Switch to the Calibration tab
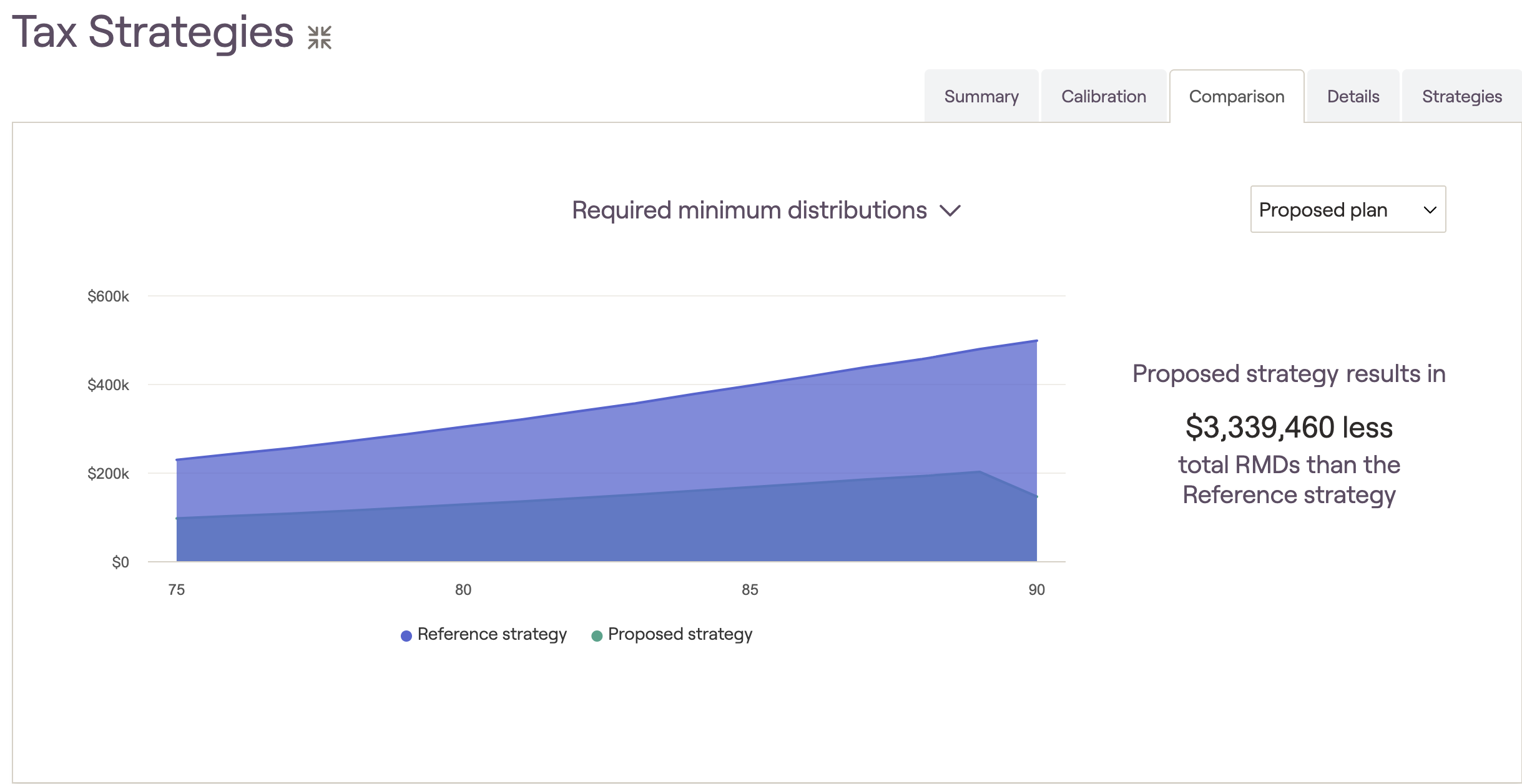Image resolution: width=1522 pixels, height=784 pixels. (1104, 96)
